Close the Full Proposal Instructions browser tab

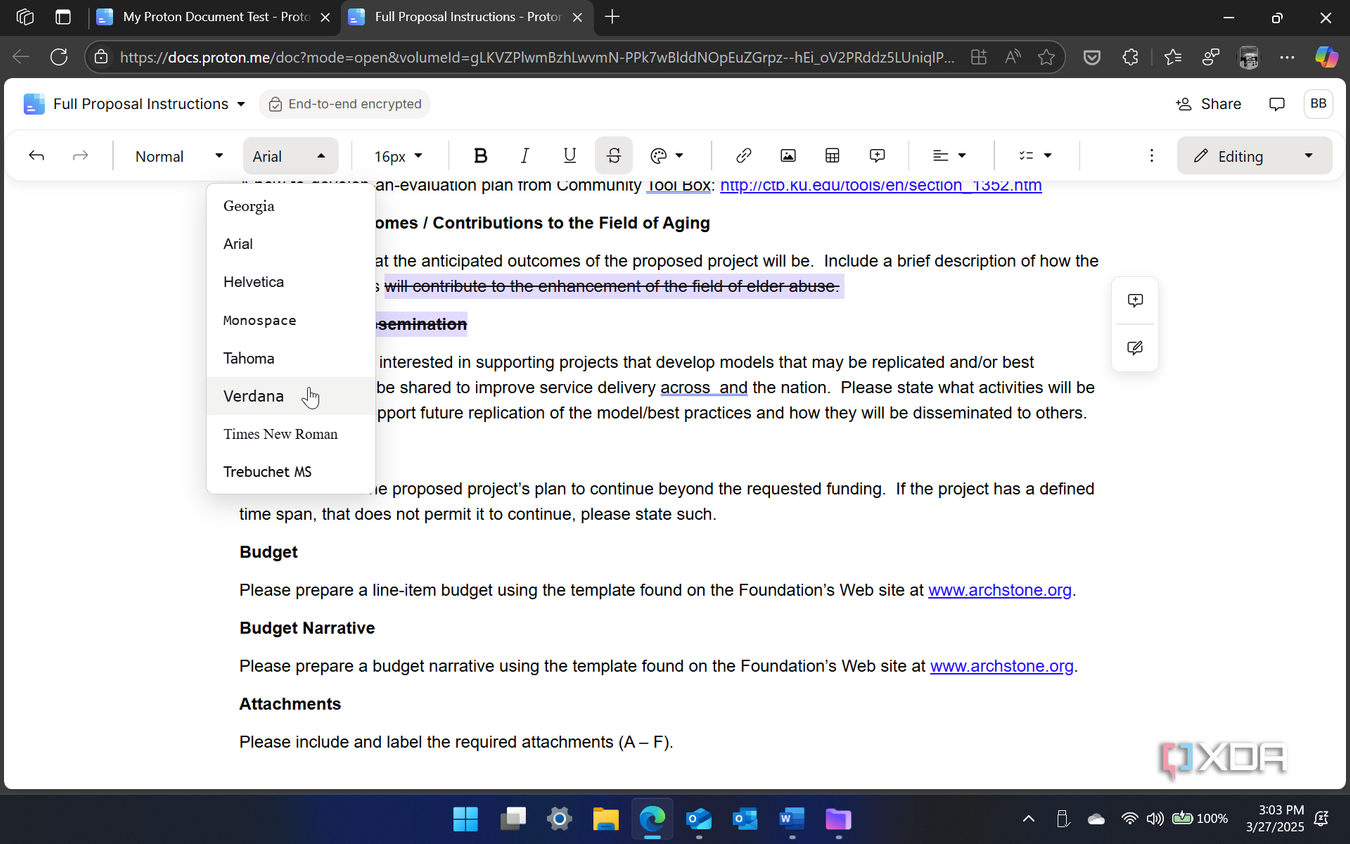click(x=576, y=17)
